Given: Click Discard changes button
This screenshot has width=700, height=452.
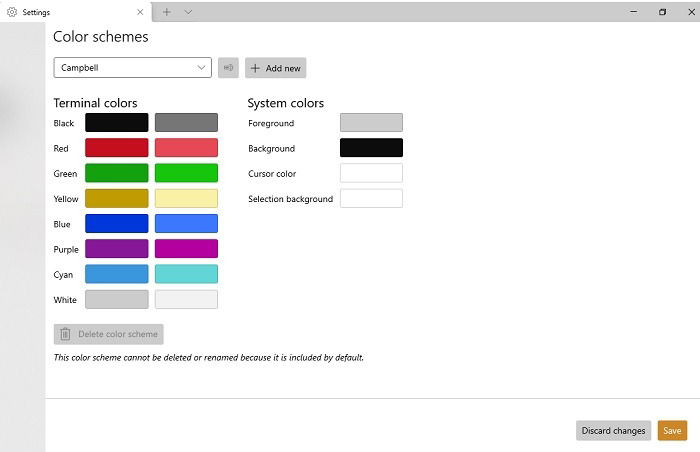Looking at the screenshot, I should [x=613, y=431].
